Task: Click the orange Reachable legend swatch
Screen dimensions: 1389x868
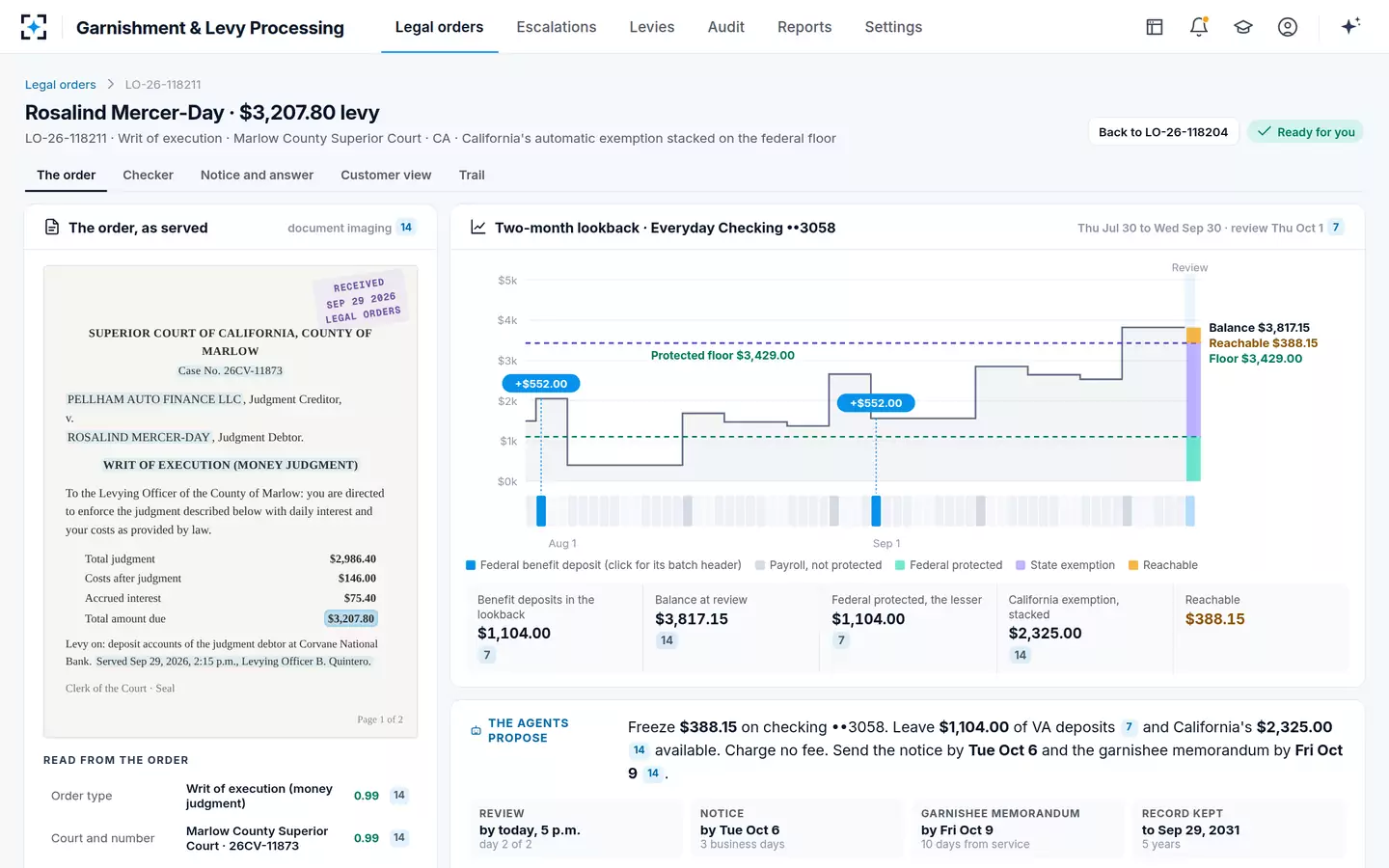Action: coord(1133,565)
